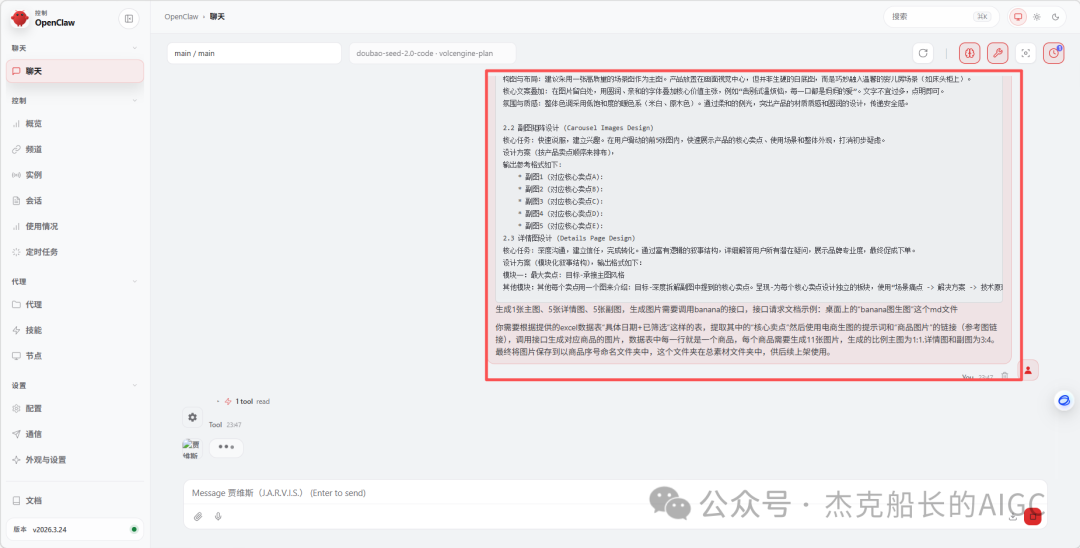This screenshot has height=548, width=1080.
Task: Toggle the clock icon with badge
Action: pos(1053,53)
